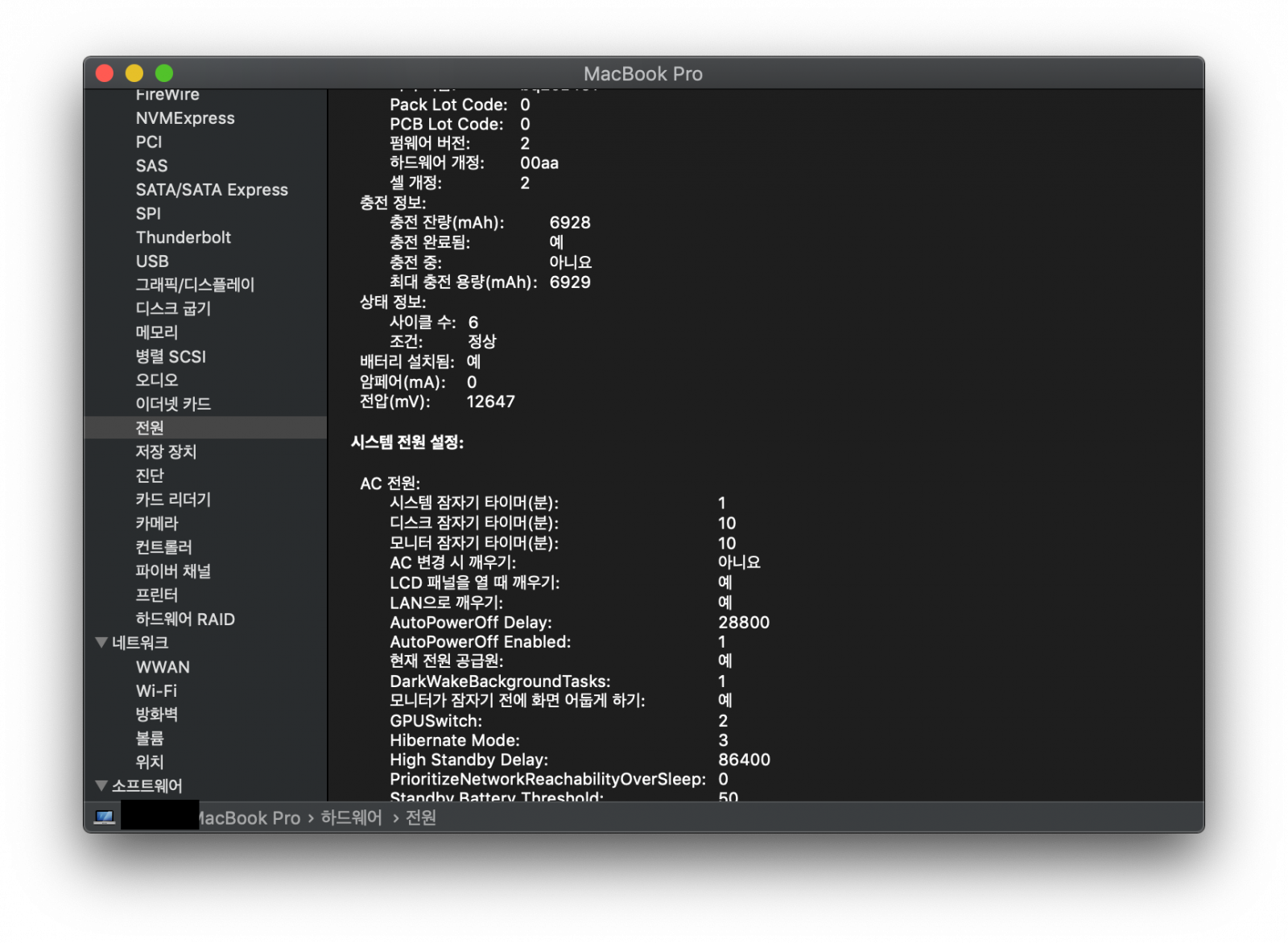Select the 최대 충전 용량 value 6929
The width and height of the screenshot is (1288, 943).
570,282
